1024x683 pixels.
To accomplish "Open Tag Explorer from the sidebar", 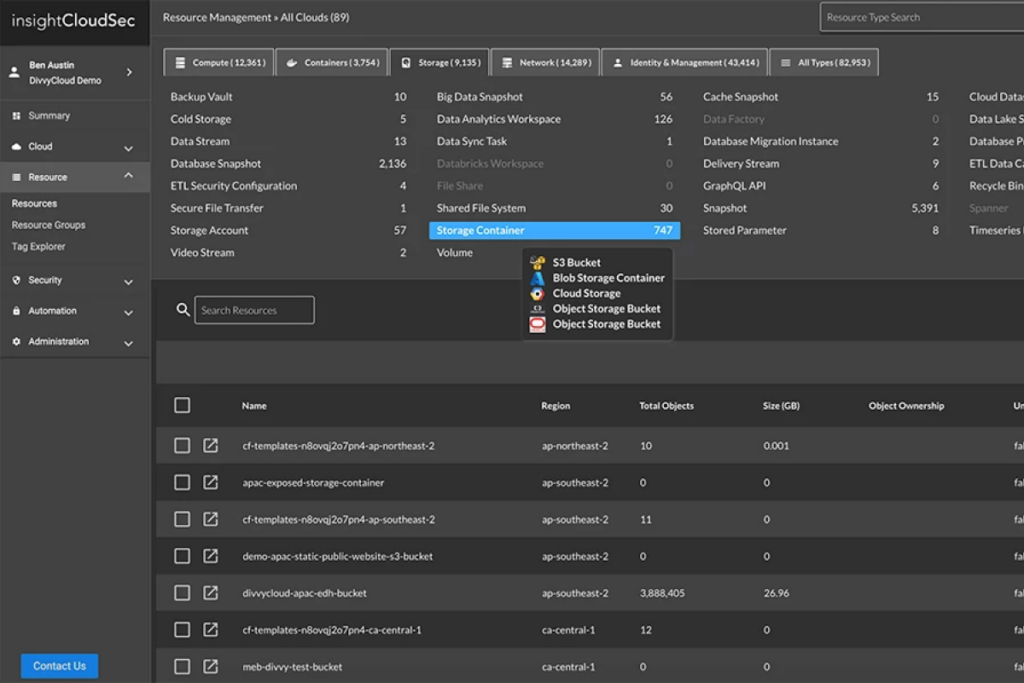I will 36,246.
